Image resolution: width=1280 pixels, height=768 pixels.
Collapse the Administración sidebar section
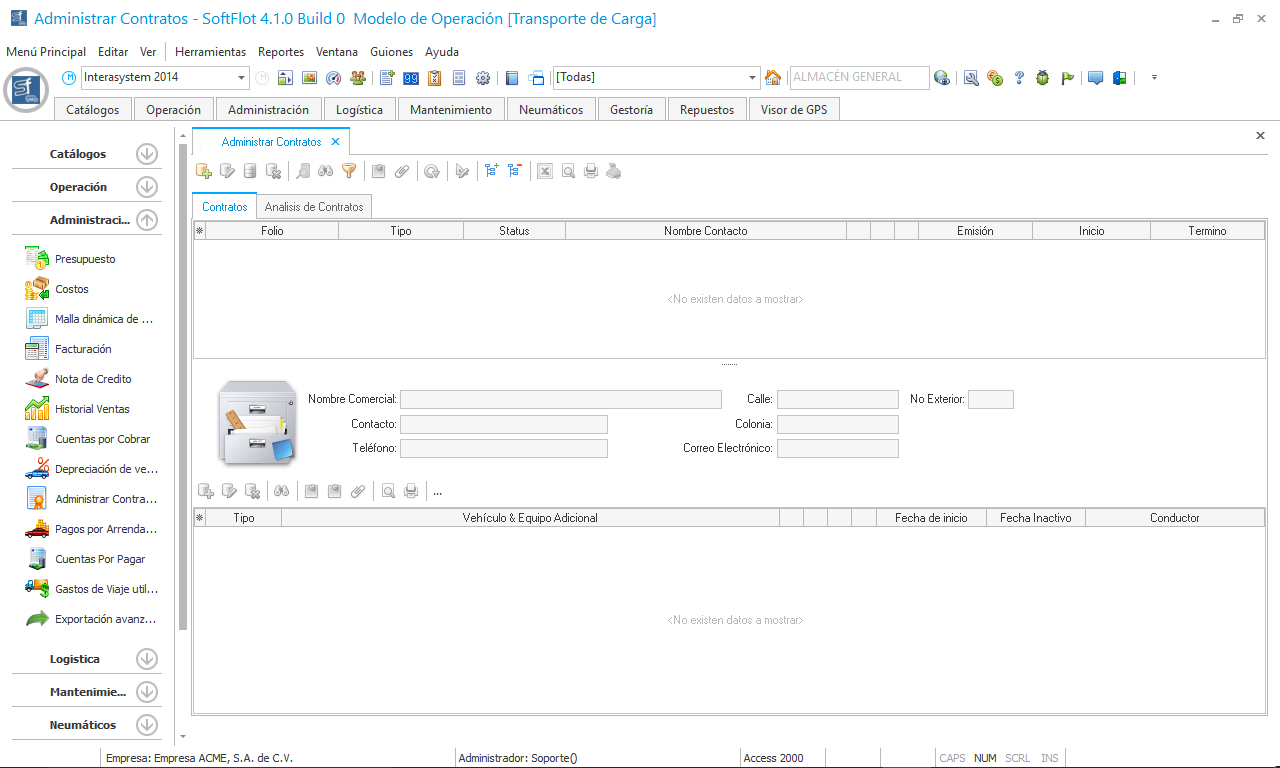pos(147,220)
